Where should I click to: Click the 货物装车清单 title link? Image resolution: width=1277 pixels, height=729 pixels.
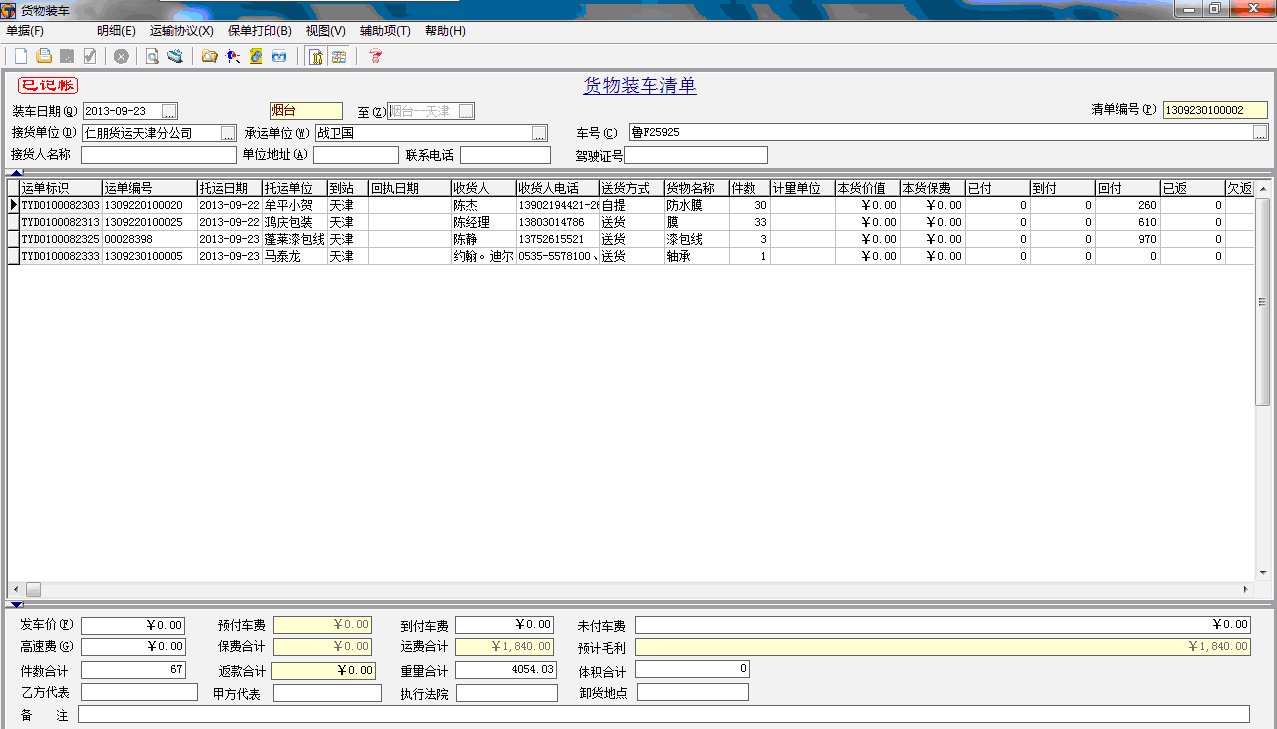coord(640,86)
